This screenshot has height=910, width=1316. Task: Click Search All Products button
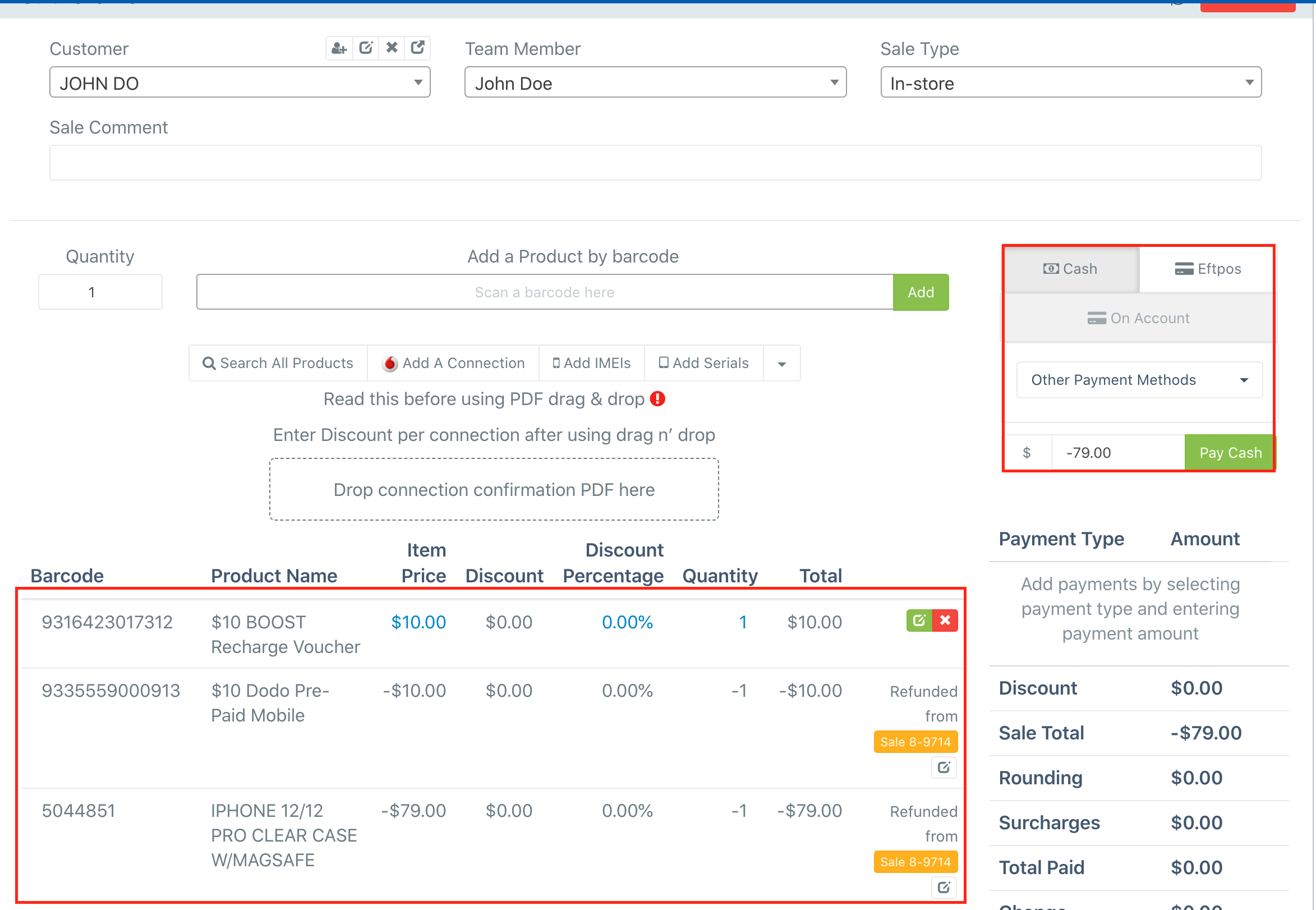(278, 364)
